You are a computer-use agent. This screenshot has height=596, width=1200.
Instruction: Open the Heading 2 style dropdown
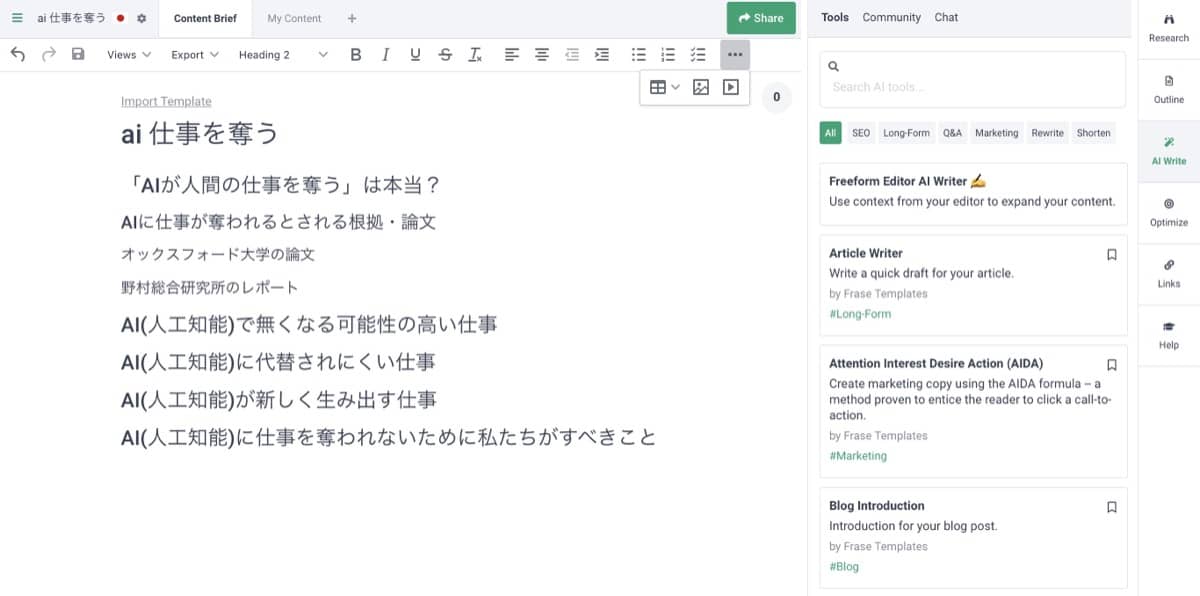click(x=283, y=54)
